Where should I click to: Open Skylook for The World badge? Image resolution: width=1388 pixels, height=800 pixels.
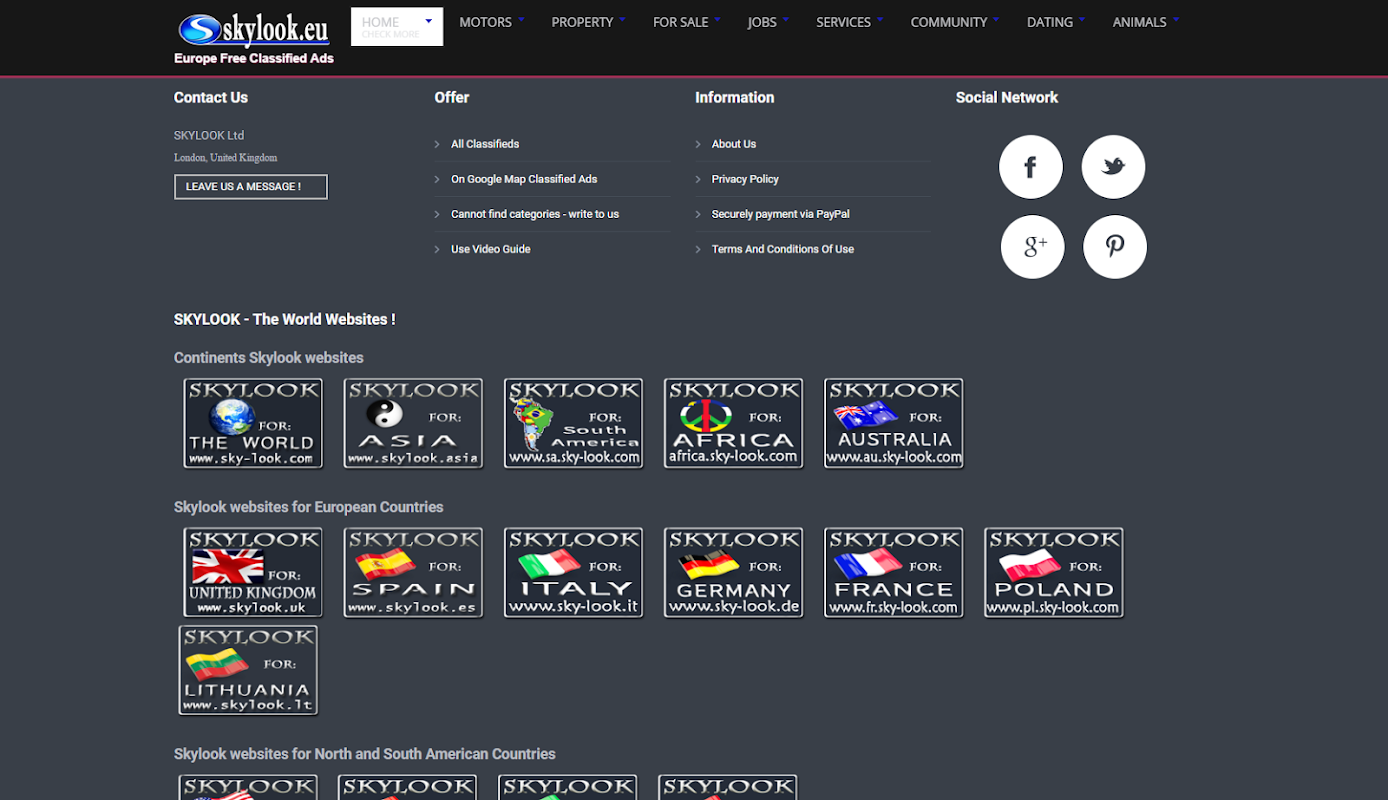click(x=253, y=423)
